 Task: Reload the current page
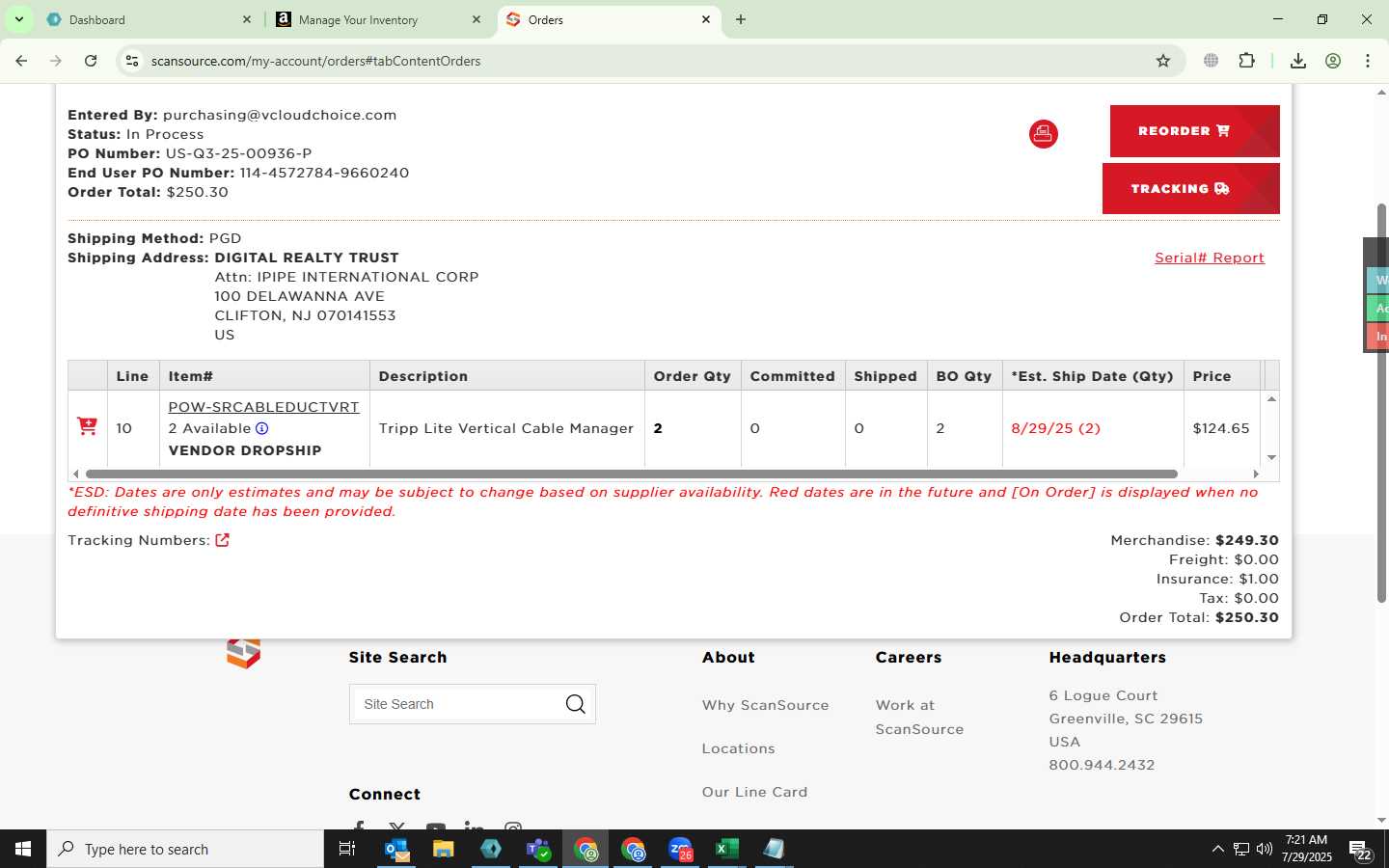click(x=91, y=61)
